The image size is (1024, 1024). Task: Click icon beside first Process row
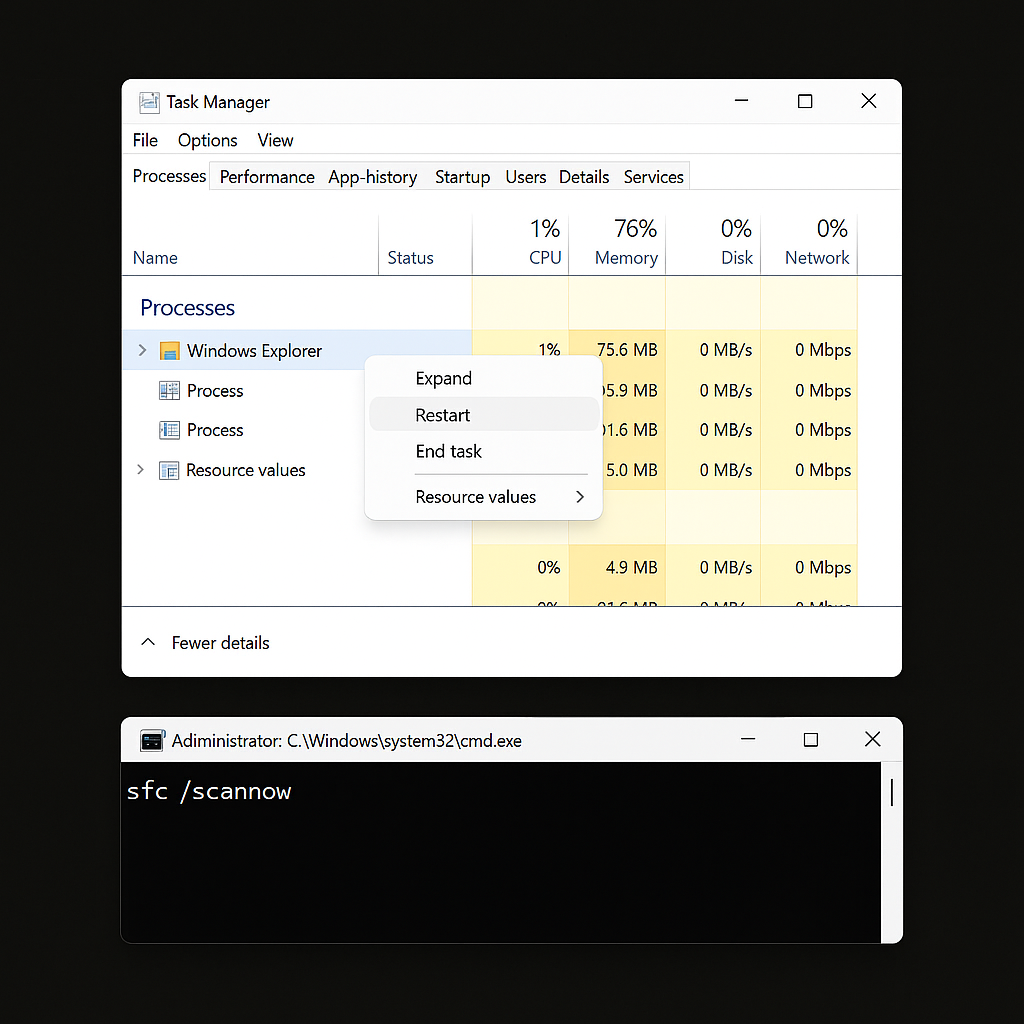click(x=169, y=391)
